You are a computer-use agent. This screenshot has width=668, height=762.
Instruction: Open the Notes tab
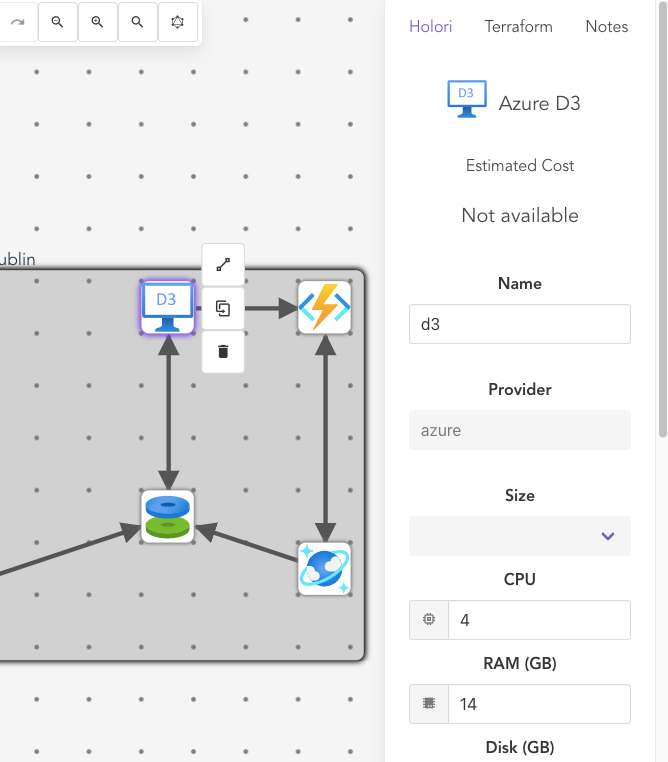click(x=607, y=26)
